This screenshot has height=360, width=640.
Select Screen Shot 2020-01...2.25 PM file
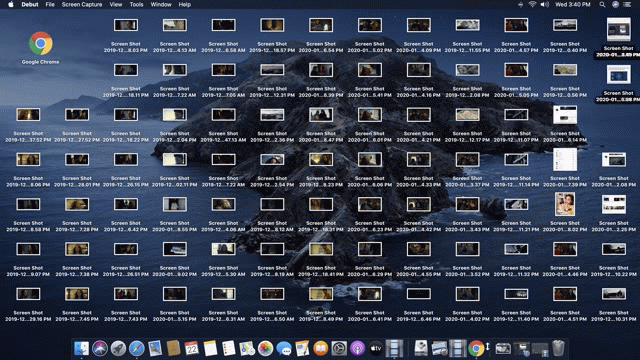pyautogui.click(x=613, y=204)
